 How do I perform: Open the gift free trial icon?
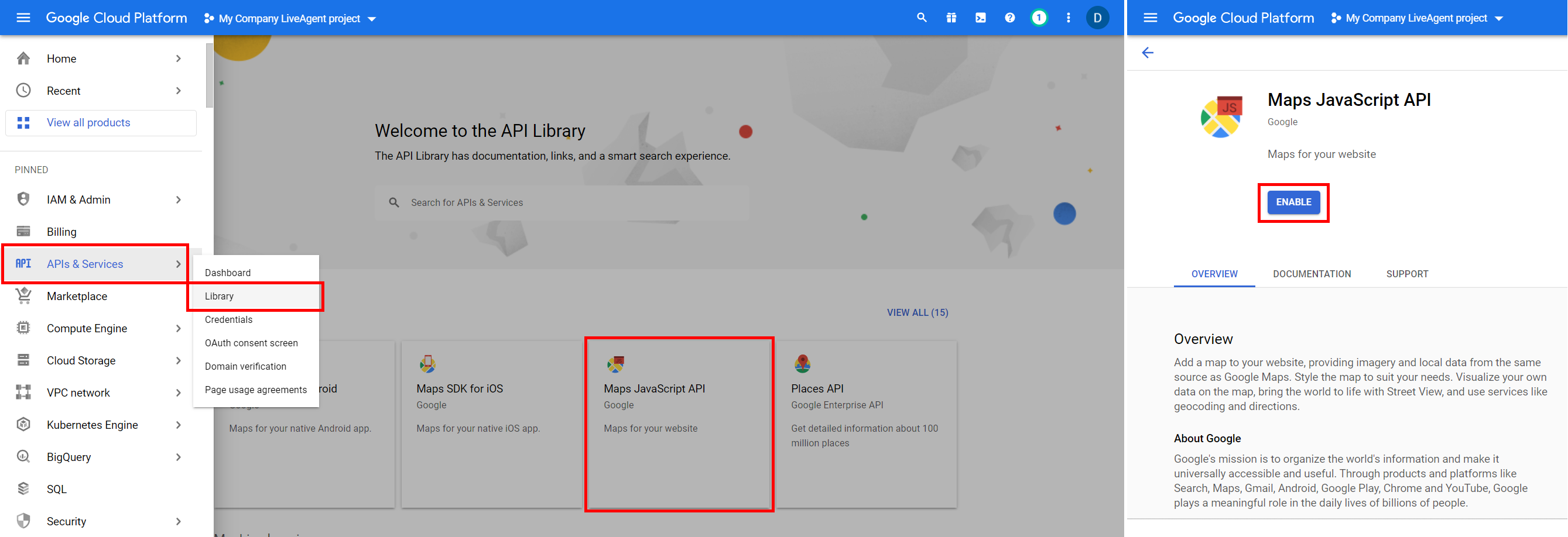tap(951, 18)
